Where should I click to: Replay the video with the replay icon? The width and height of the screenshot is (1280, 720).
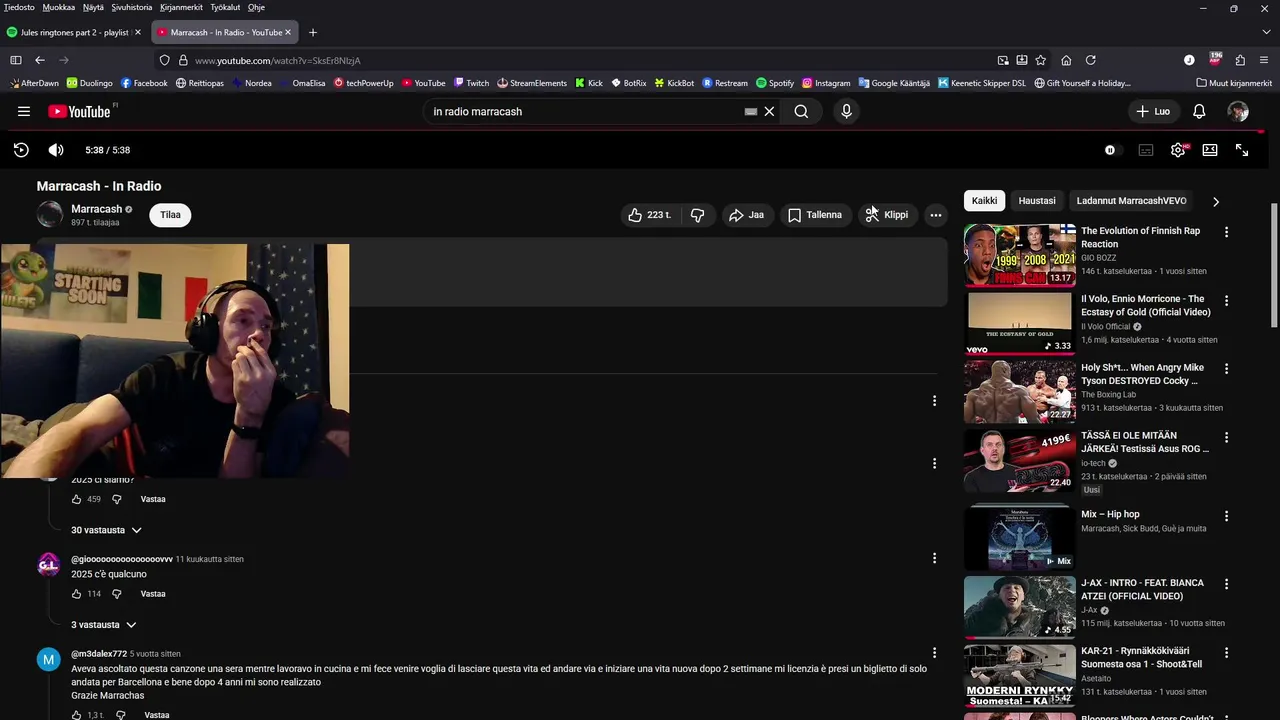click(21, 150)
